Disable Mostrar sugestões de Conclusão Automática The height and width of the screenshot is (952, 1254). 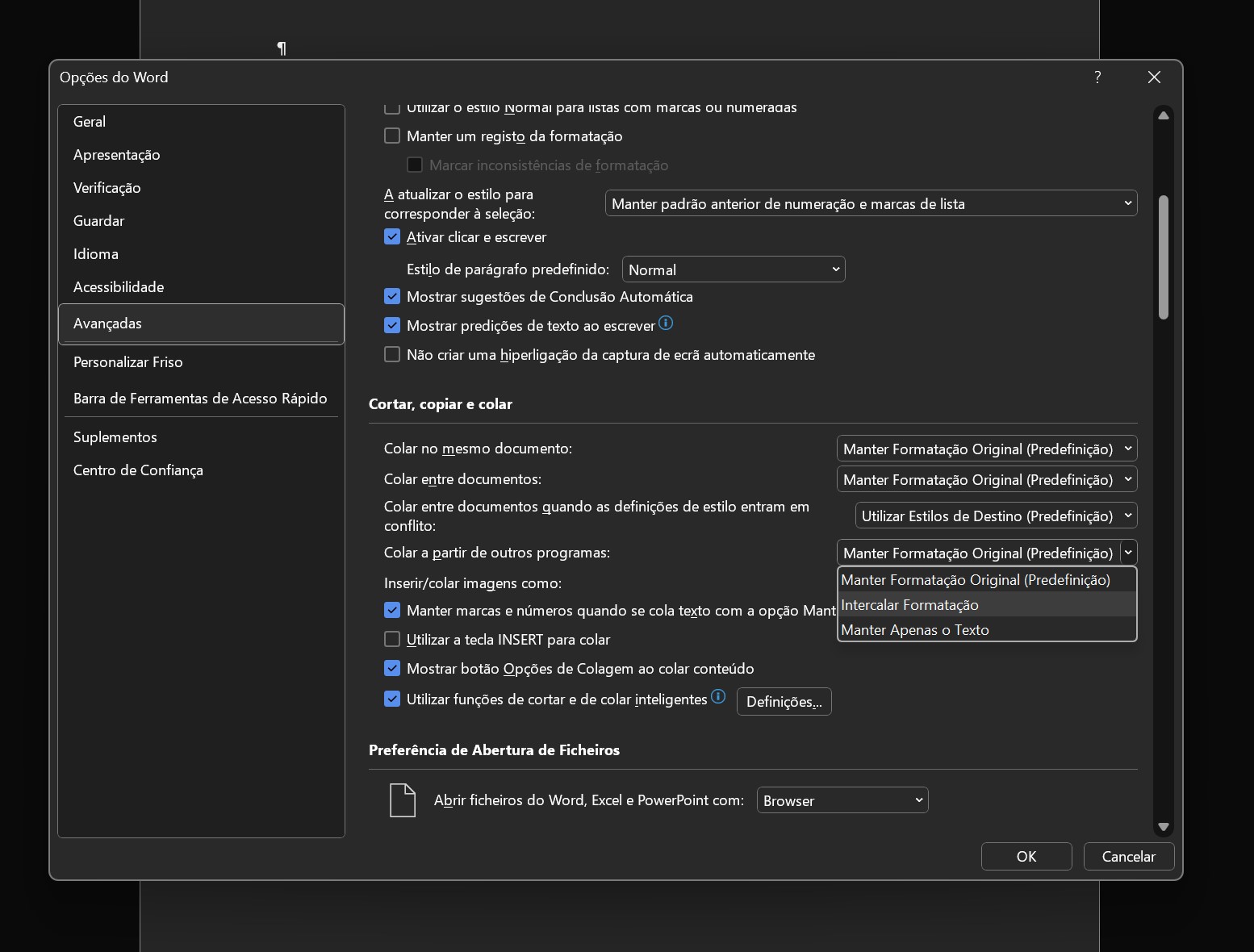pyautogui.click(x=392, y=297)
